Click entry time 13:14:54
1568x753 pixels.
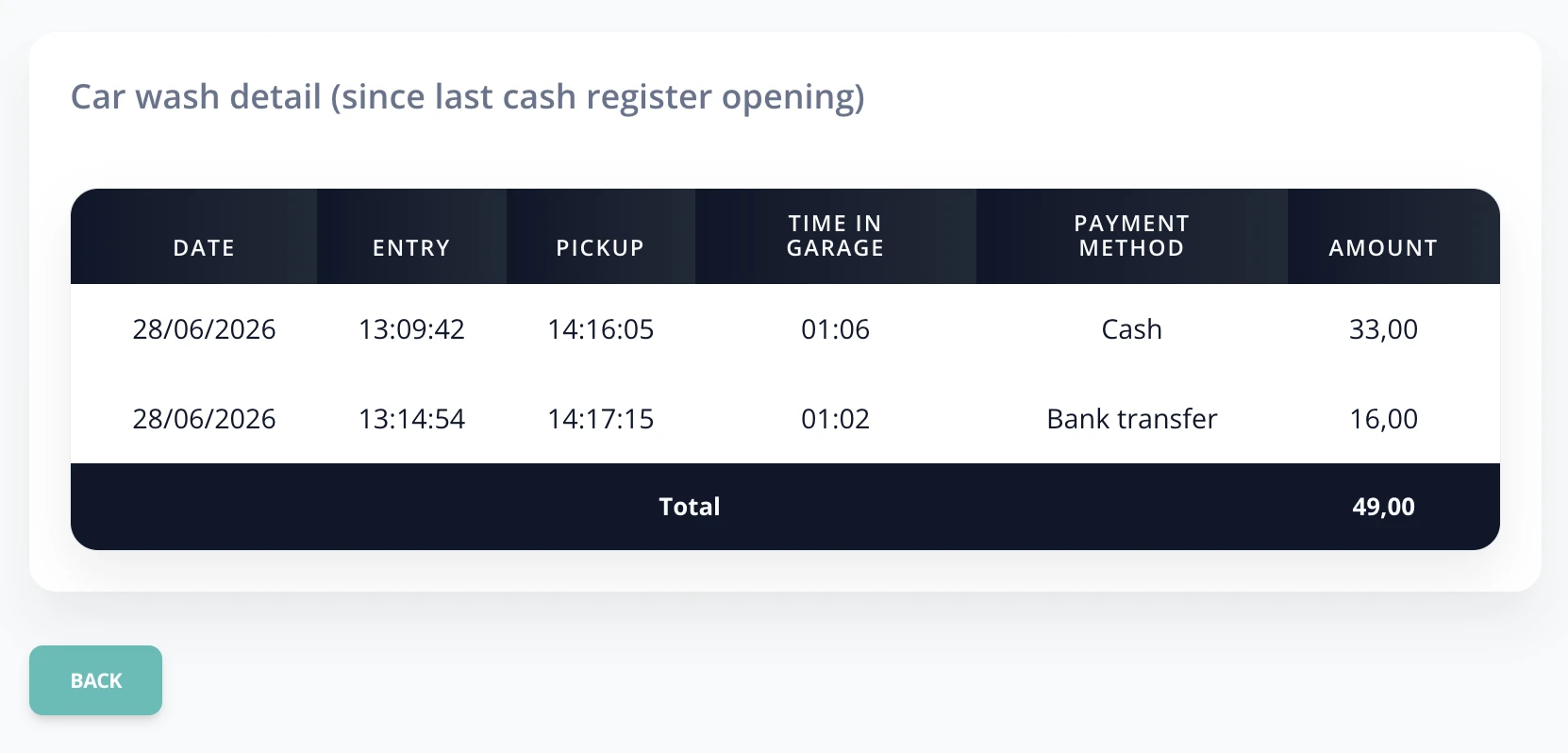(x=411, y=419)
